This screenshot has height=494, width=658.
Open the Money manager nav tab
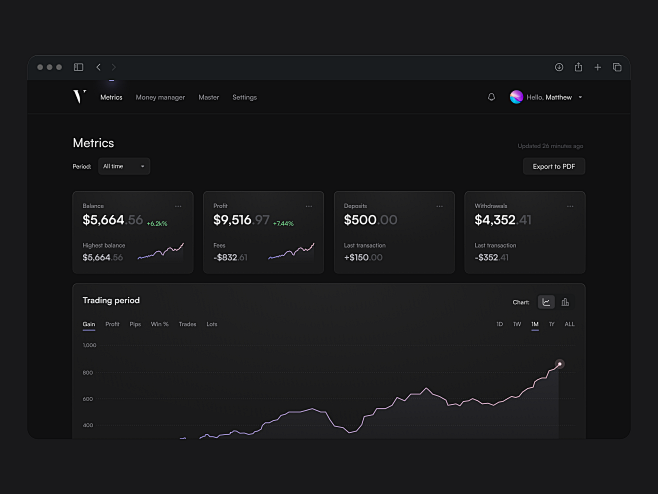(x=160, y=98)
